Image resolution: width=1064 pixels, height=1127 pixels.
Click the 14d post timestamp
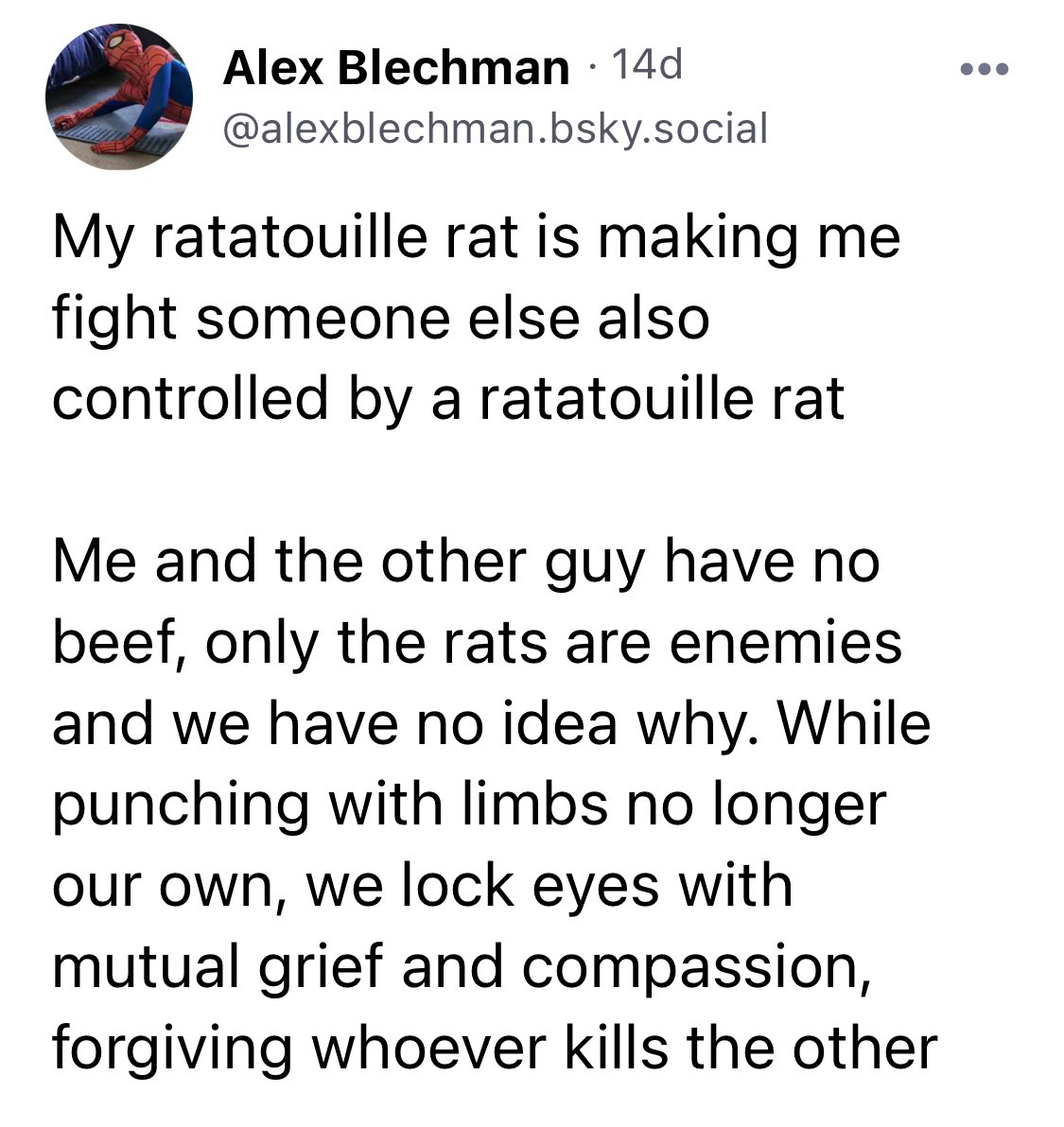point(647,65)
